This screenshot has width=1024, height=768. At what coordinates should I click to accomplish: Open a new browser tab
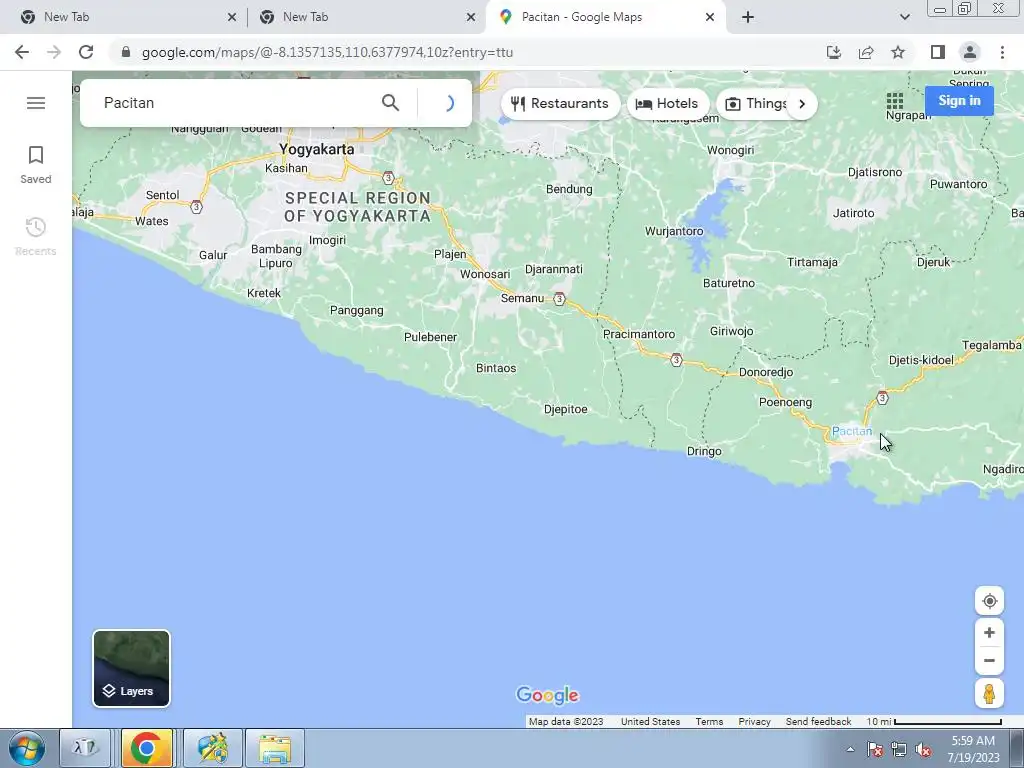[x=748, y=17]
